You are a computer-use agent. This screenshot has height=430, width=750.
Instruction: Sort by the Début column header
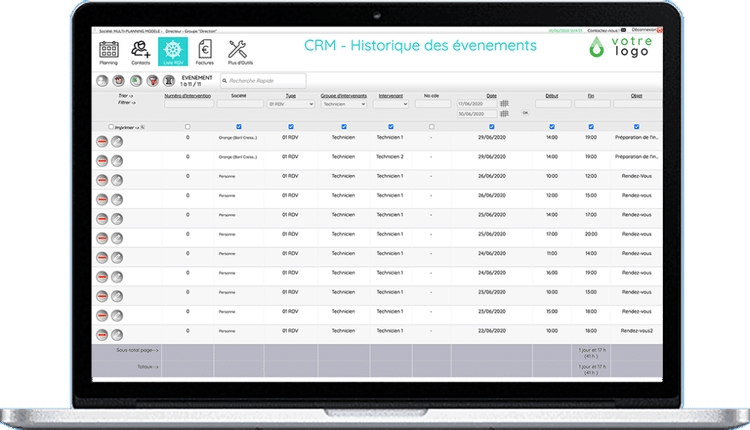(x=552, y=96)
